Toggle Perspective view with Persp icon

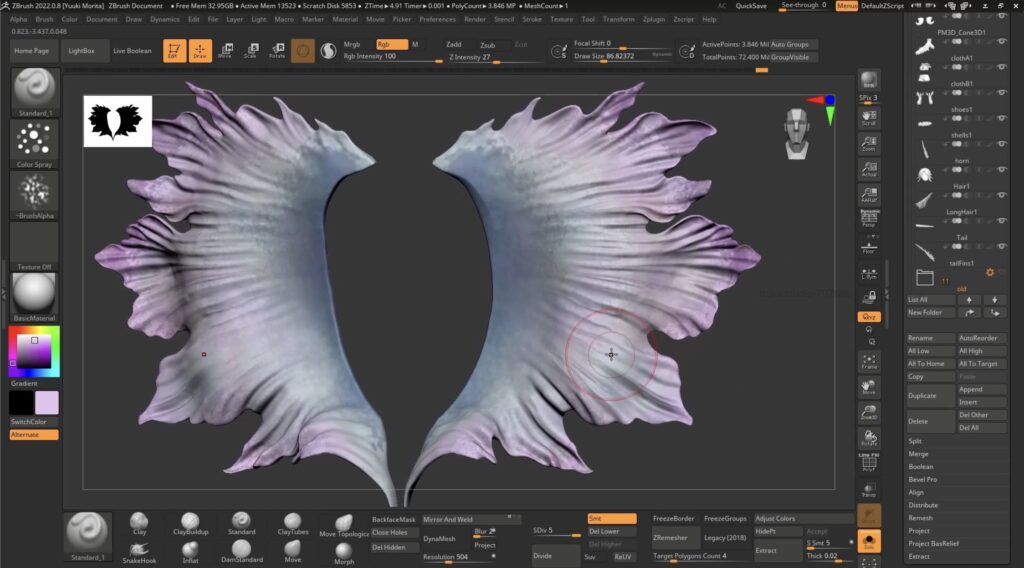click(869, 219)
